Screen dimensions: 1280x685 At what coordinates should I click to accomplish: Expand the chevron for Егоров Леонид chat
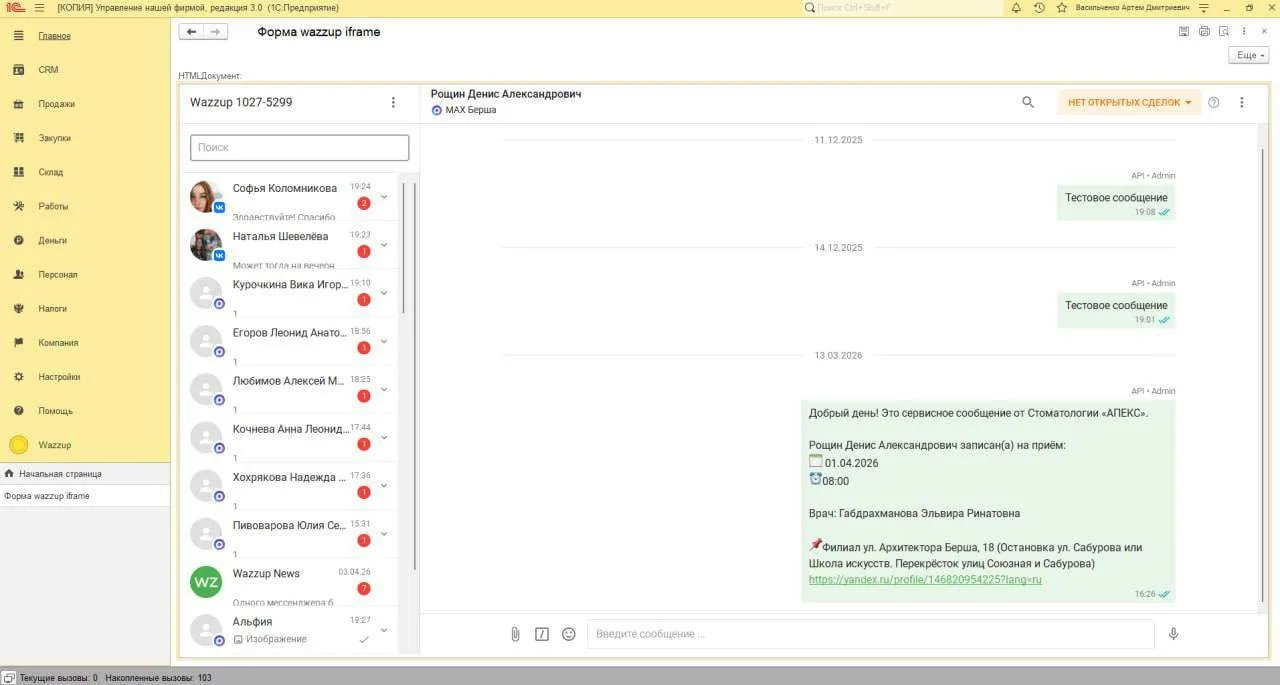tap(384, 341)
